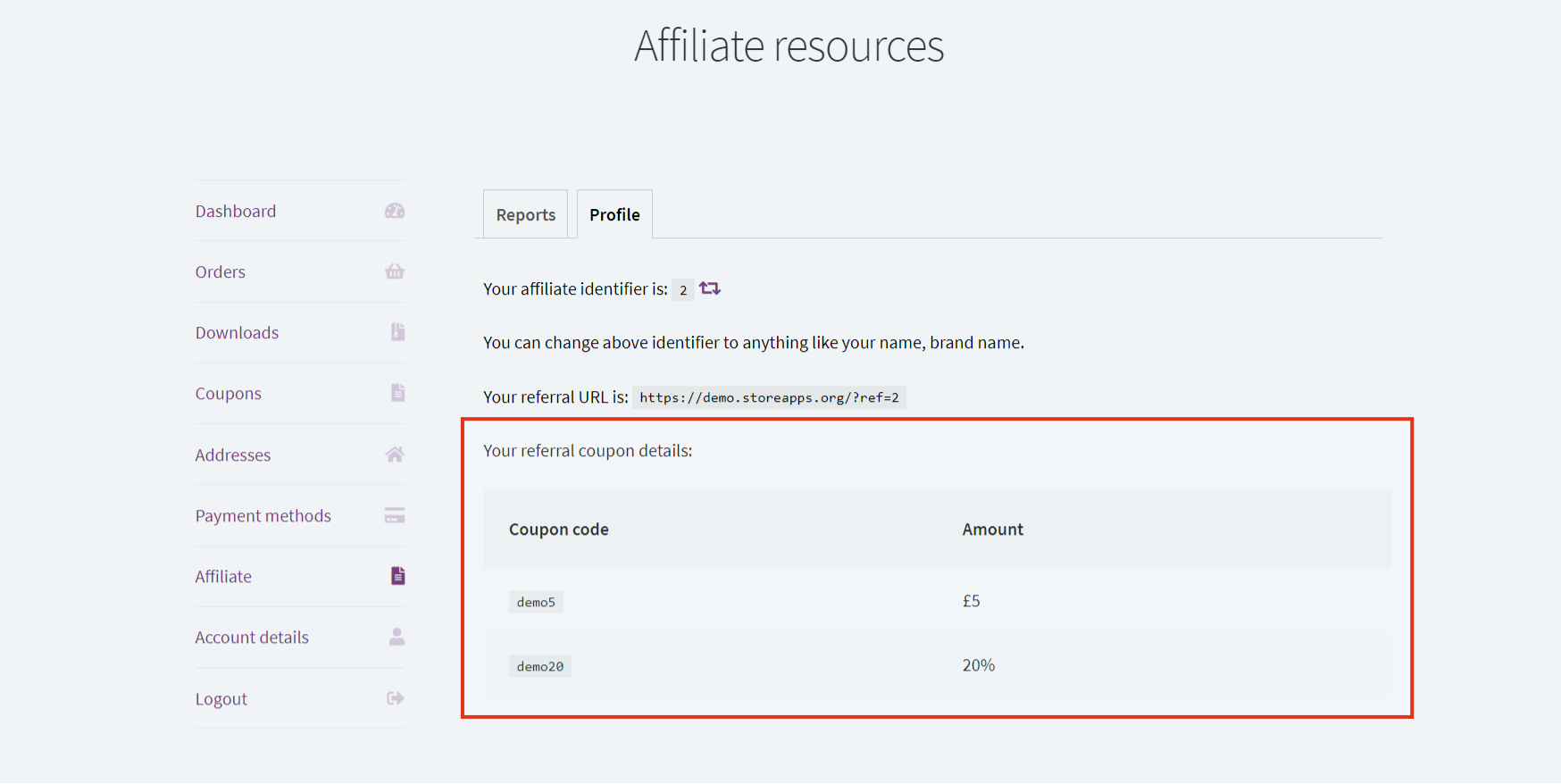Click the Affiliate resources page heading
The width and height of the screenshot is (1561, 784).
[789, 46]
